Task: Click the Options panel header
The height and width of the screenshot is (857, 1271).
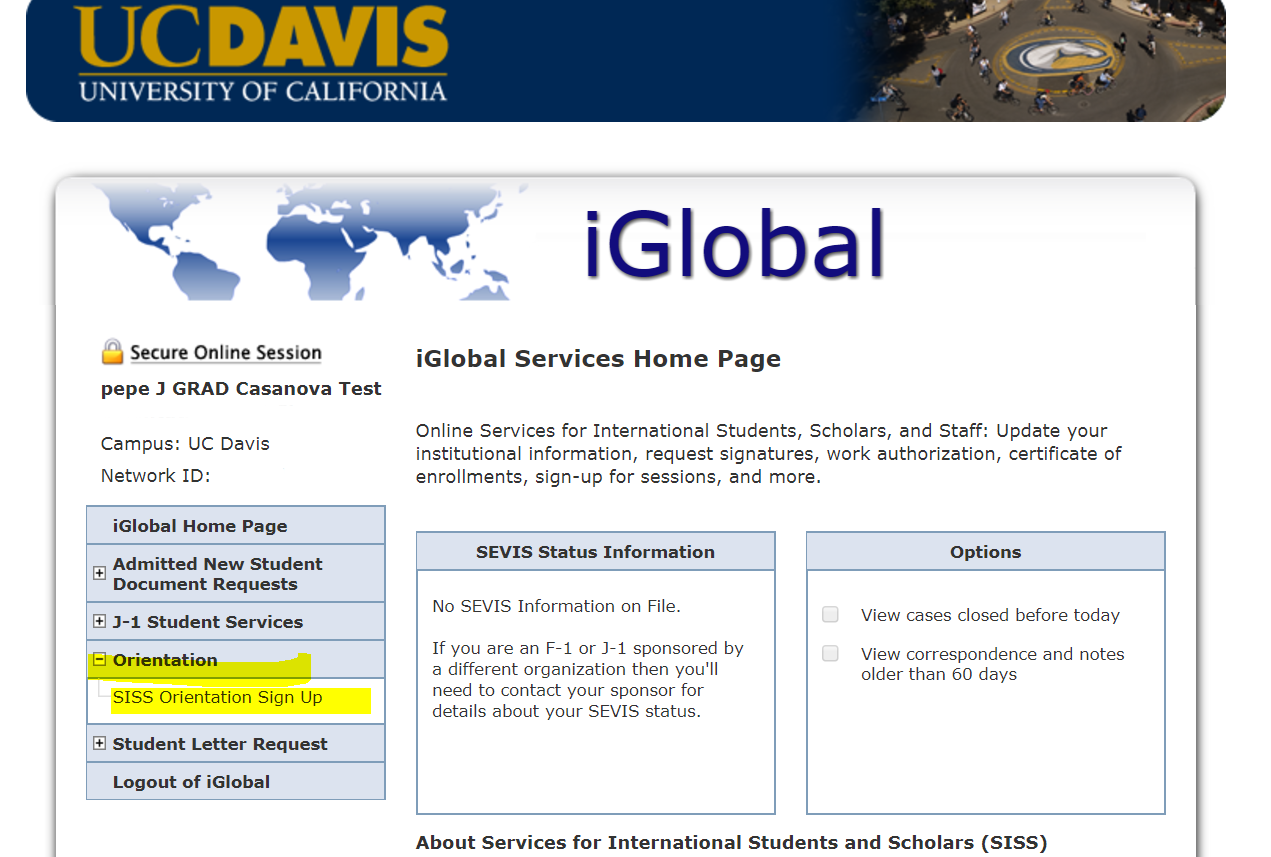Action: [x=985, y=552]
